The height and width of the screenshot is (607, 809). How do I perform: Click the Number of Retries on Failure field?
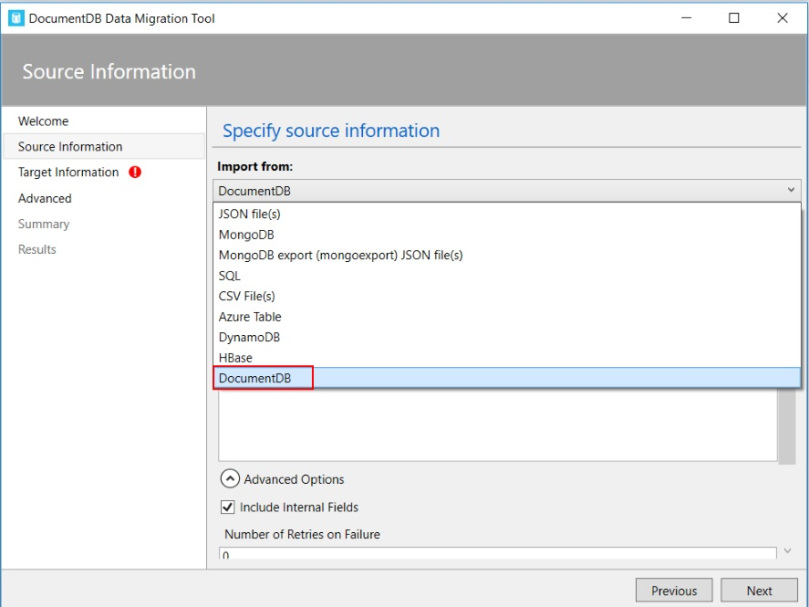click(497, 554)
